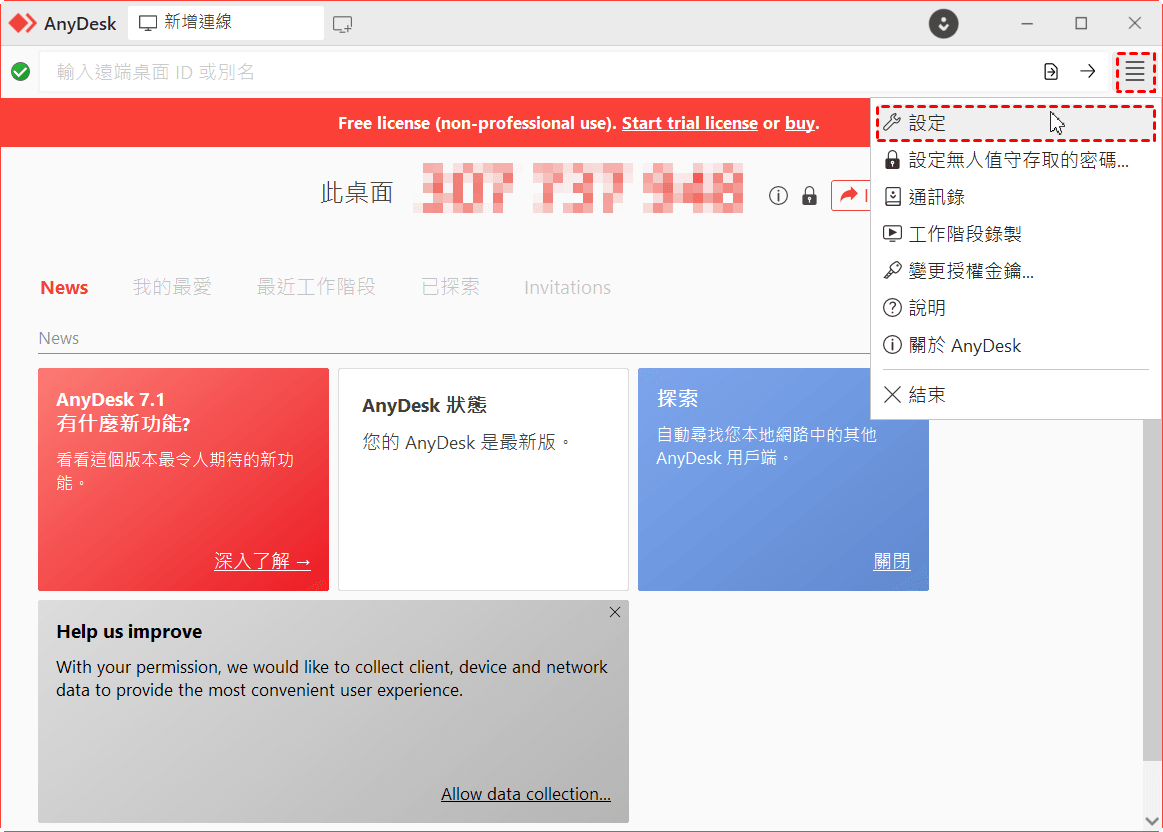The width and height of the screenshot is (1163, 832).
Task: Click the hamburger main menu icon
Action: click(x=1134, y=72)
